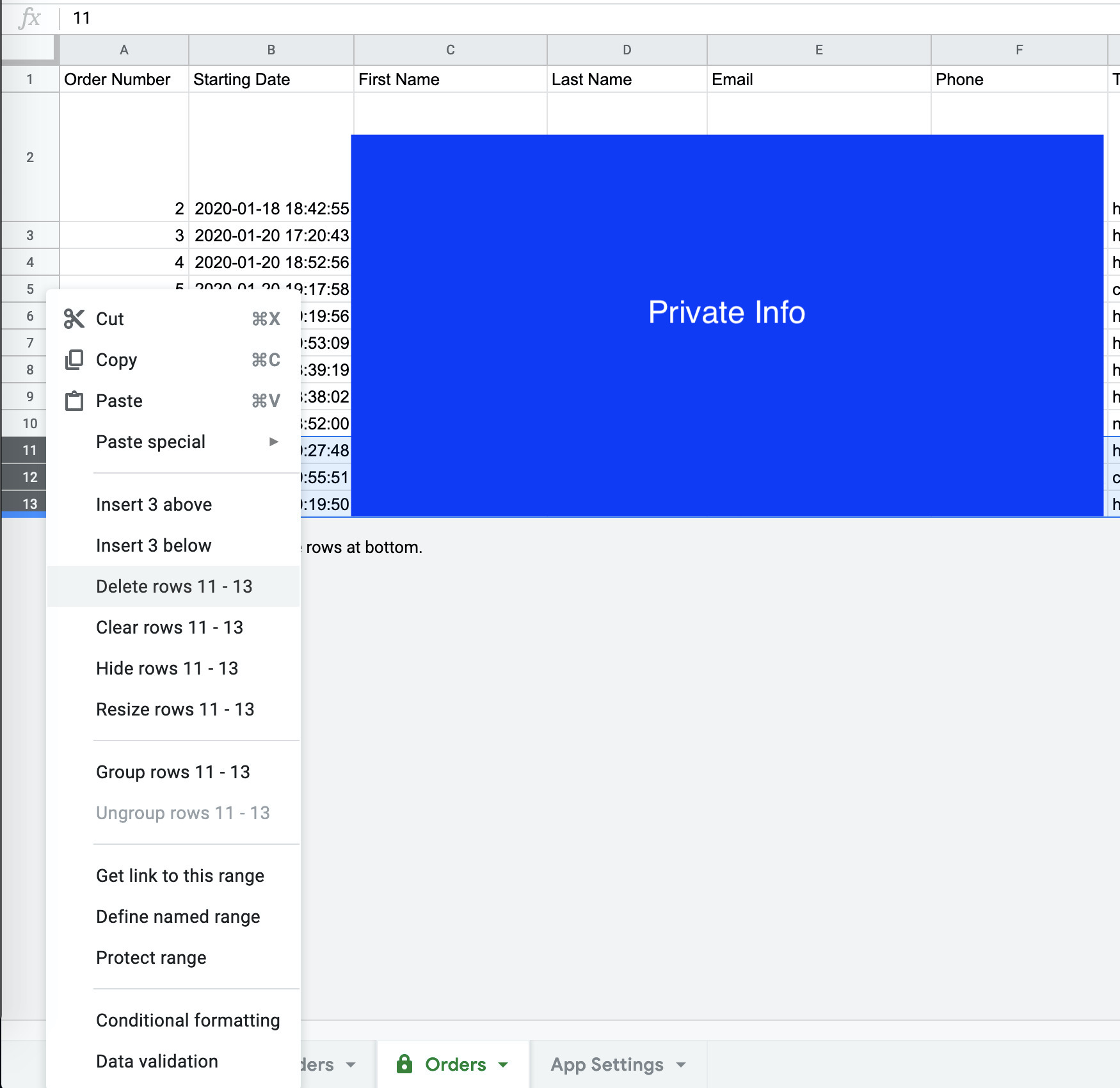Select column E header
Screen dimensions: 1120x1088
coord(819,50)
